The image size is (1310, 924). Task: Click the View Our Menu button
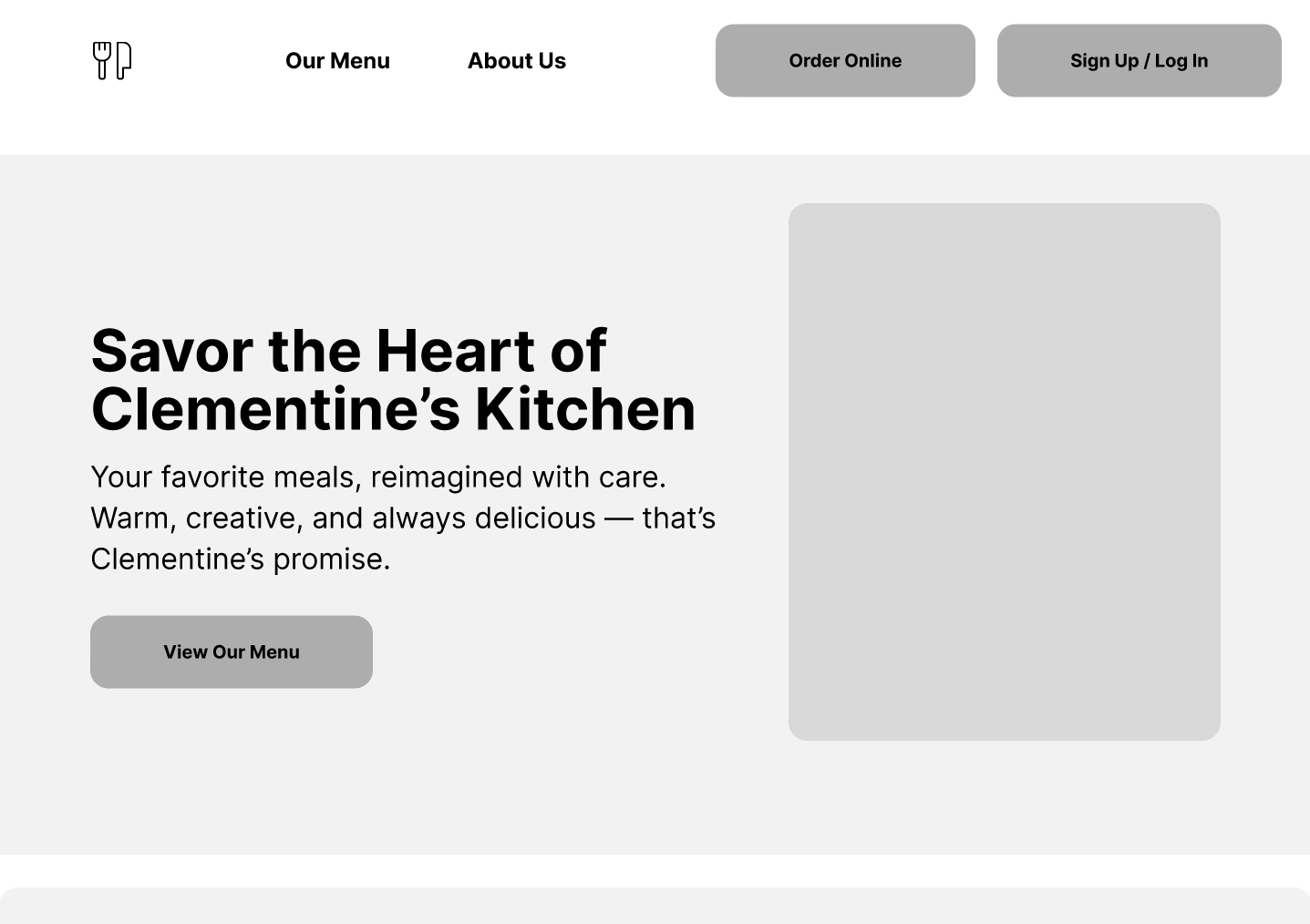[x=232, y=652]
